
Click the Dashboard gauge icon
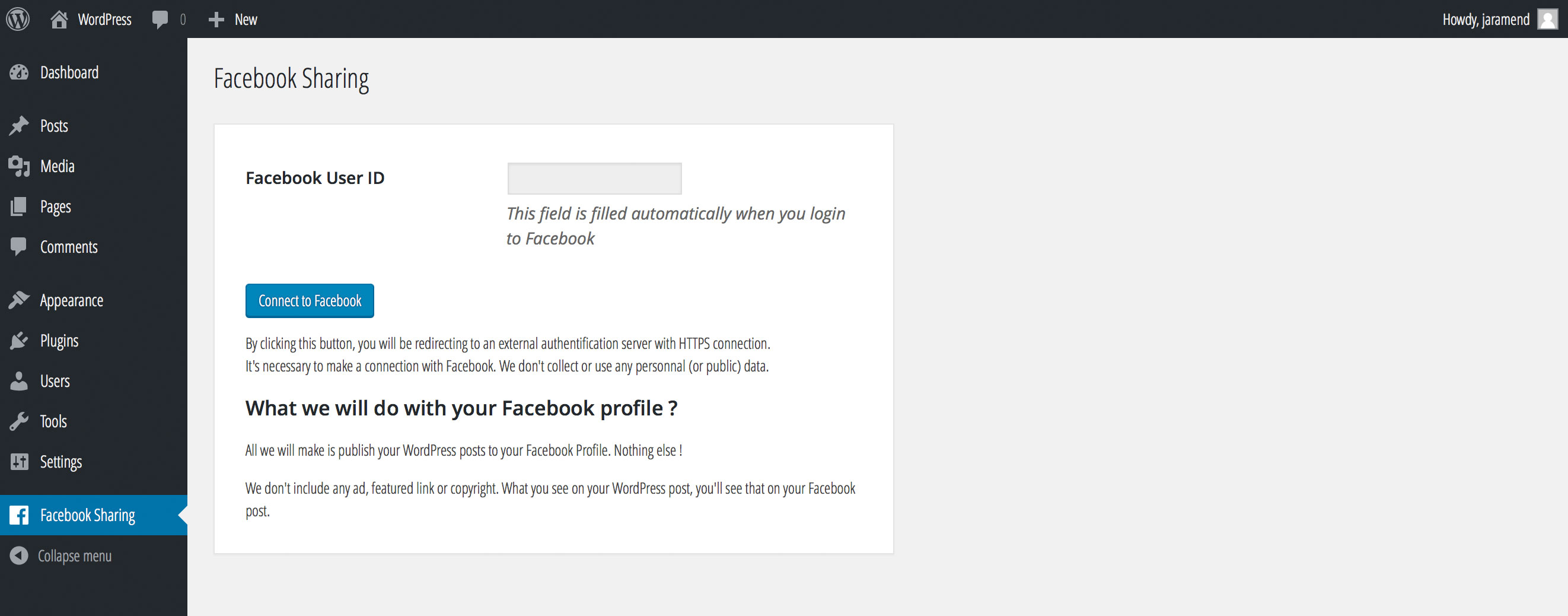(x=19, y=72)
